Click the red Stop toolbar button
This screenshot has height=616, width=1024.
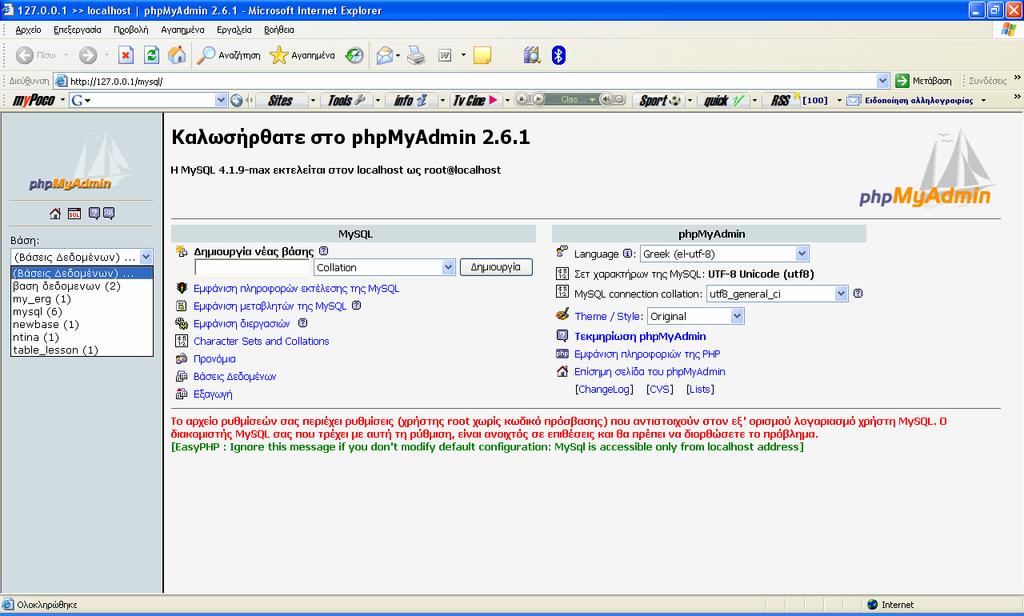(x=125, y=56)
